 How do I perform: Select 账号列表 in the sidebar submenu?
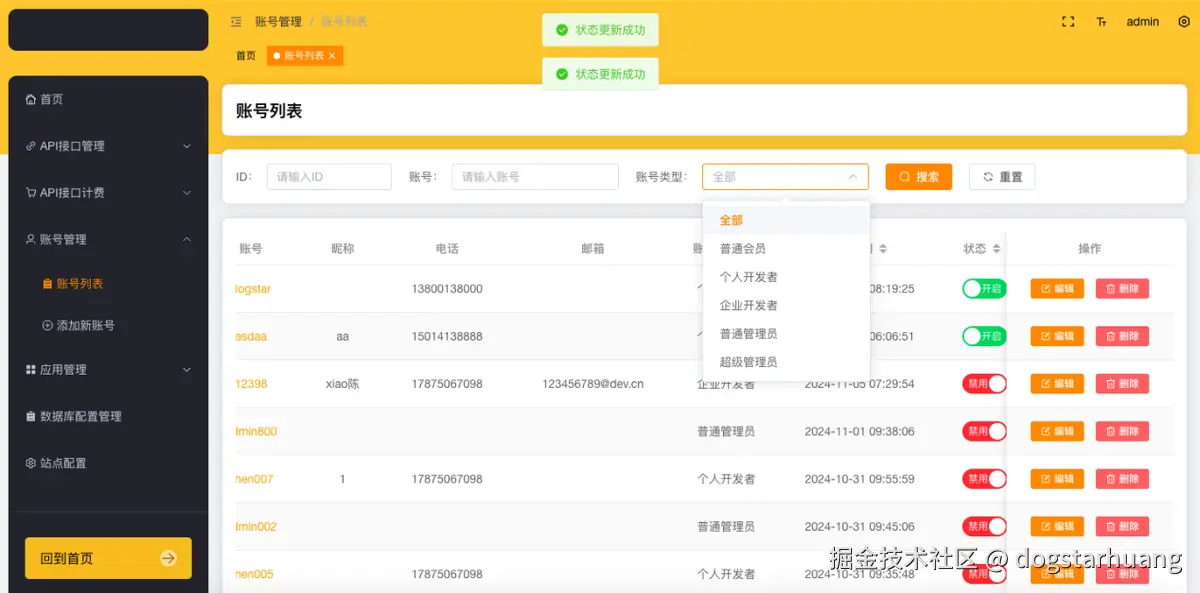(108, 283)
